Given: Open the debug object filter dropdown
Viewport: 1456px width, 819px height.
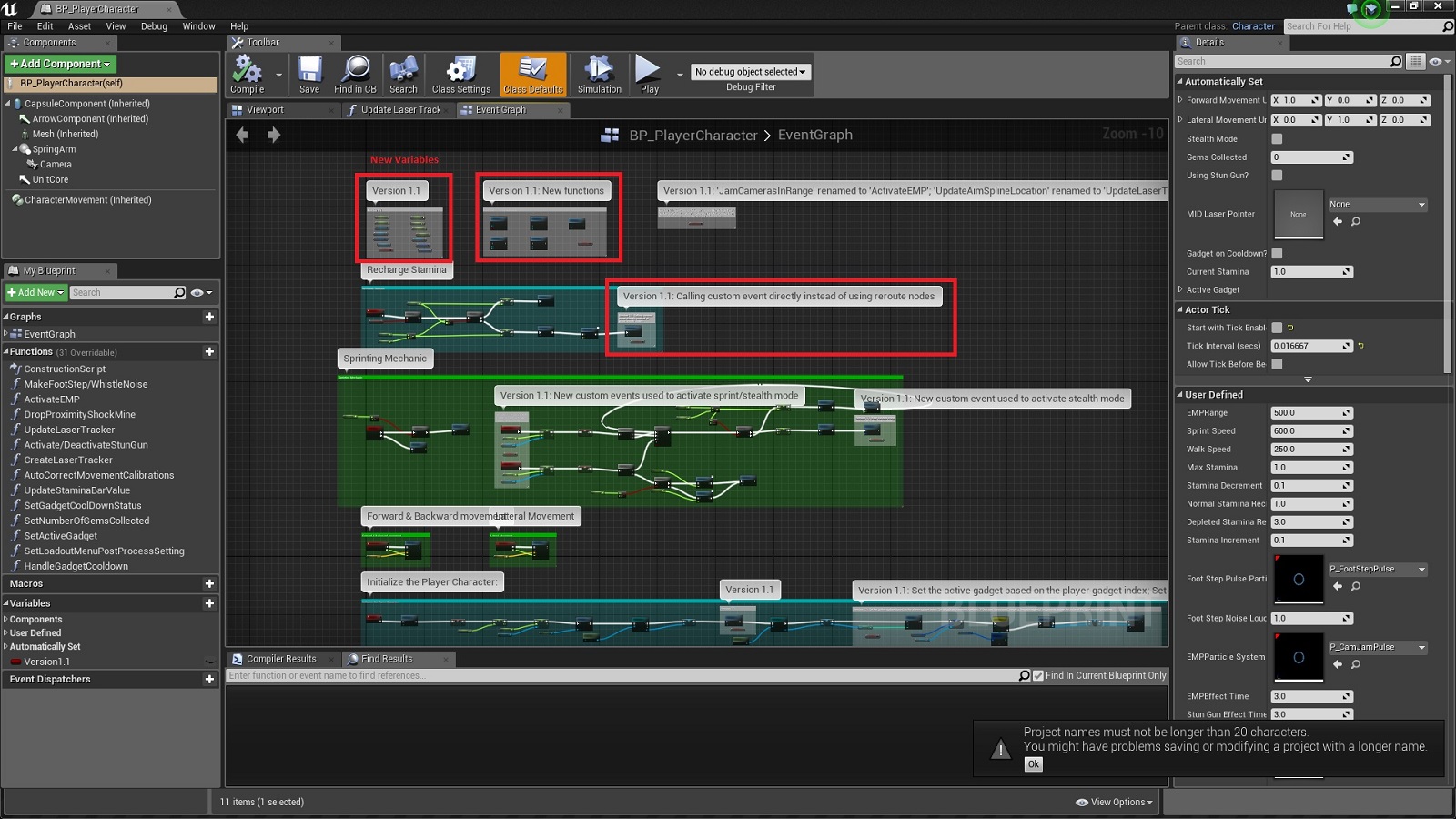Looking at the screenshot, I should click(750, 72).
